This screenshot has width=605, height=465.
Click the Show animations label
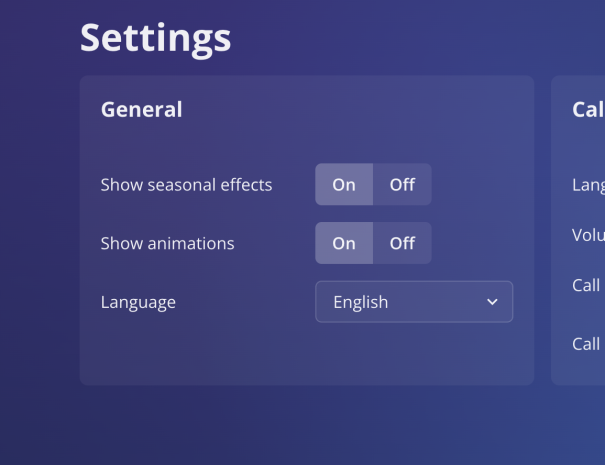coord(167,243)
